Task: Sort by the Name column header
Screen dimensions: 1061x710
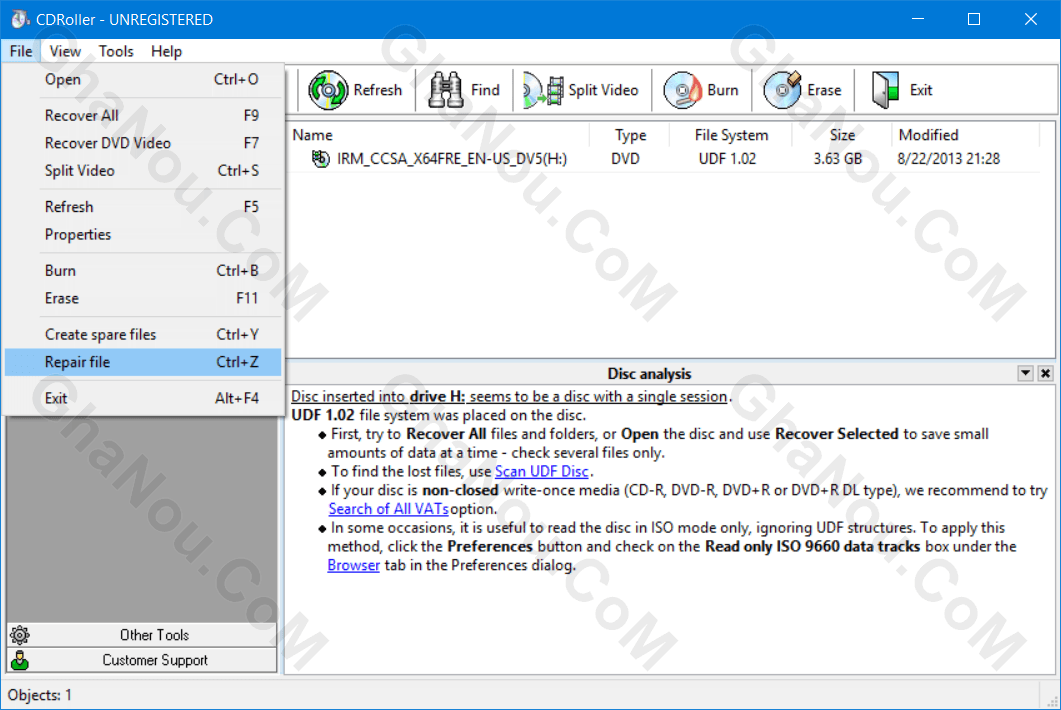Action: point(439,135)
